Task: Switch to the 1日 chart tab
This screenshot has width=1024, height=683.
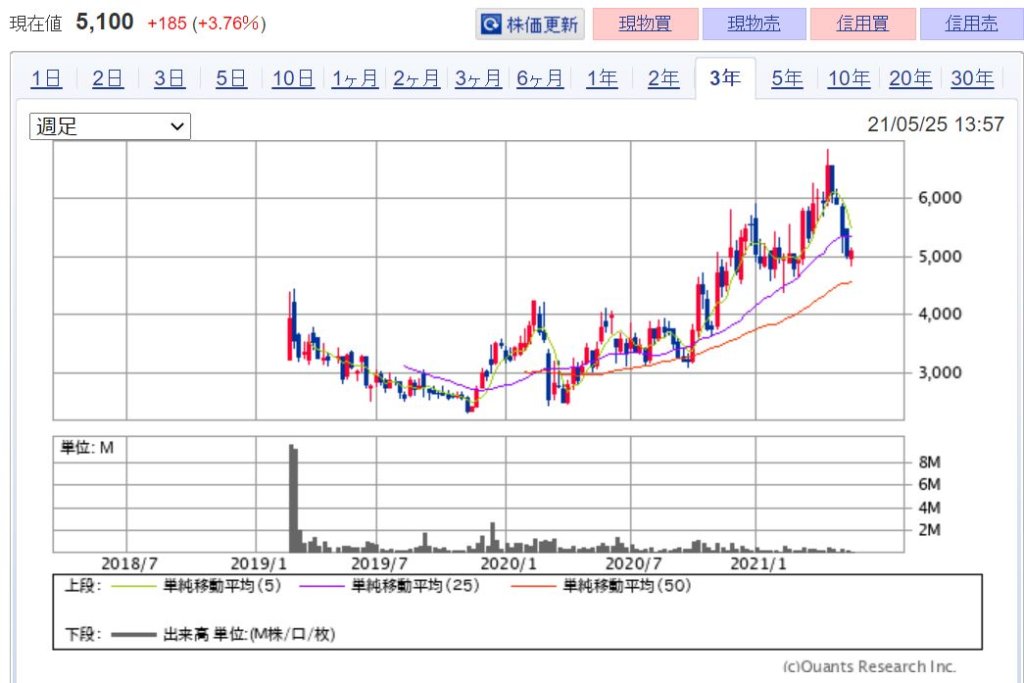Action: [46, 78]
